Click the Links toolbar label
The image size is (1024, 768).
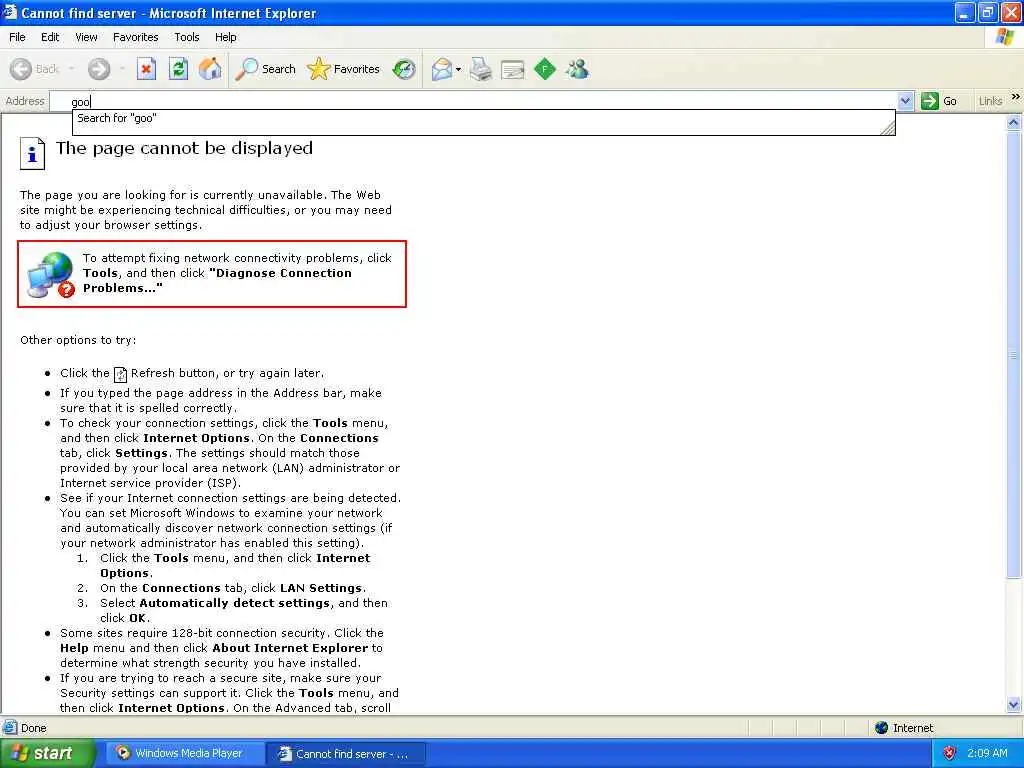[990, 101]
